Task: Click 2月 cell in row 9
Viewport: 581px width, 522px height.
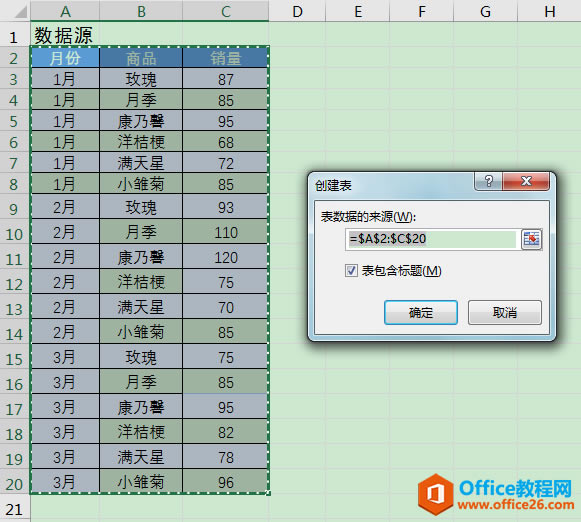Action: coord(65,207)
